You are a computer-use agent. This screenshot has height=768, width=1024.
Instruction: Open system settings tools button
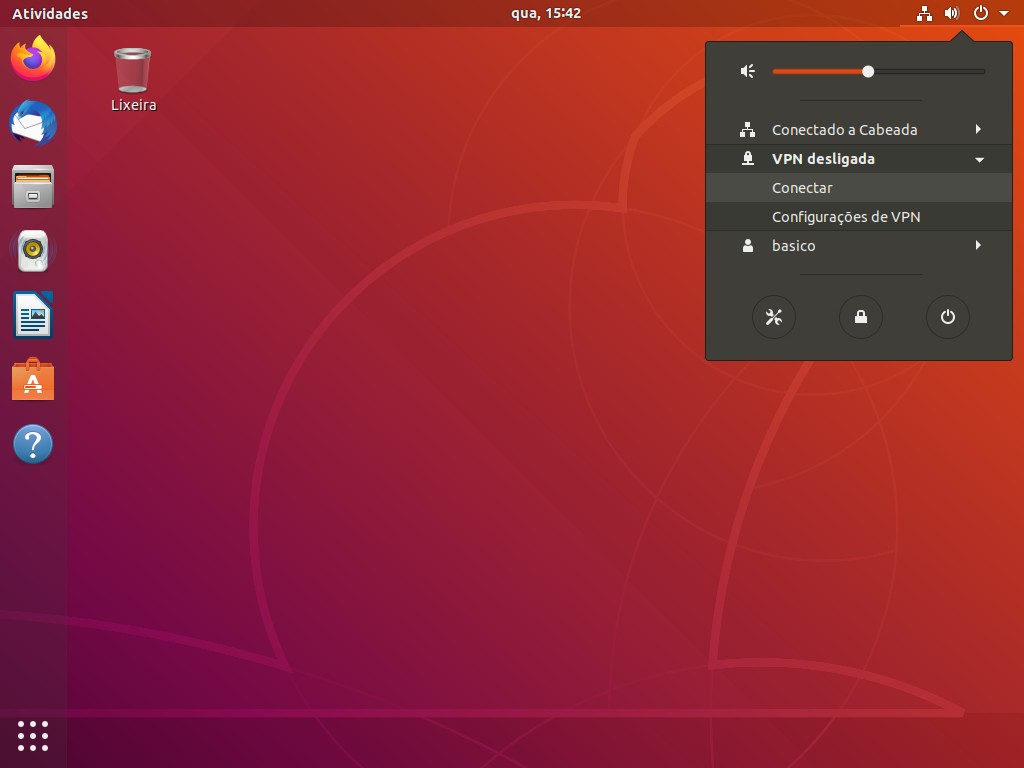[x=774, y=317]
